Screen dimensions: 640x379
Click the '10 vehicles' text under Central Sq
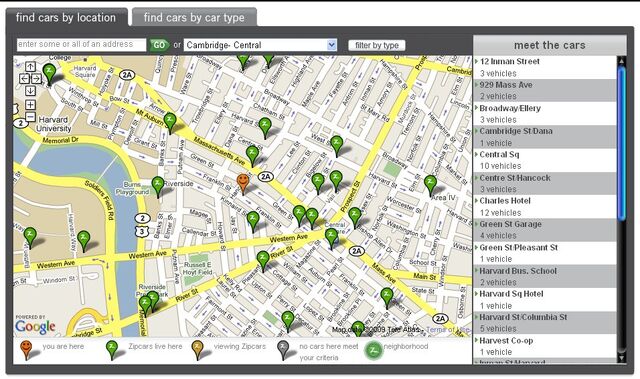coord(500,166)
